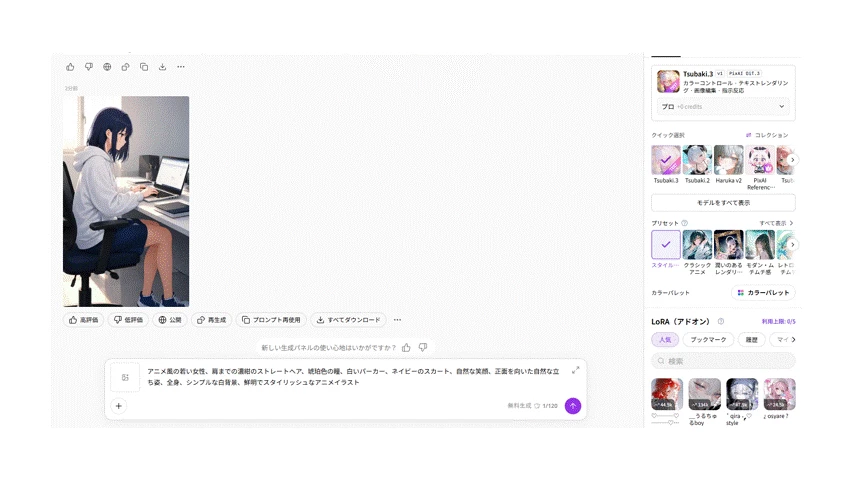Click the help icon beside プリセット
This screenshot has width=853, height=480.
tap(685, 223)
